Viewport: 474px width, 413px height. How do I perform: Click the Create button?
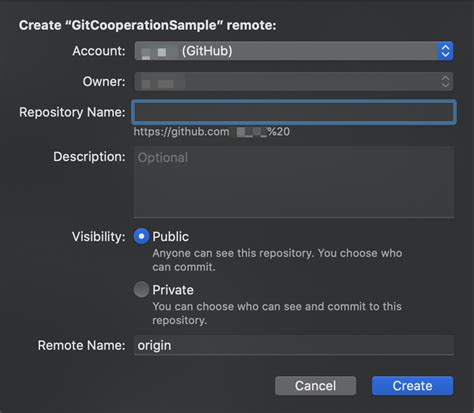(x=412, y=386)
